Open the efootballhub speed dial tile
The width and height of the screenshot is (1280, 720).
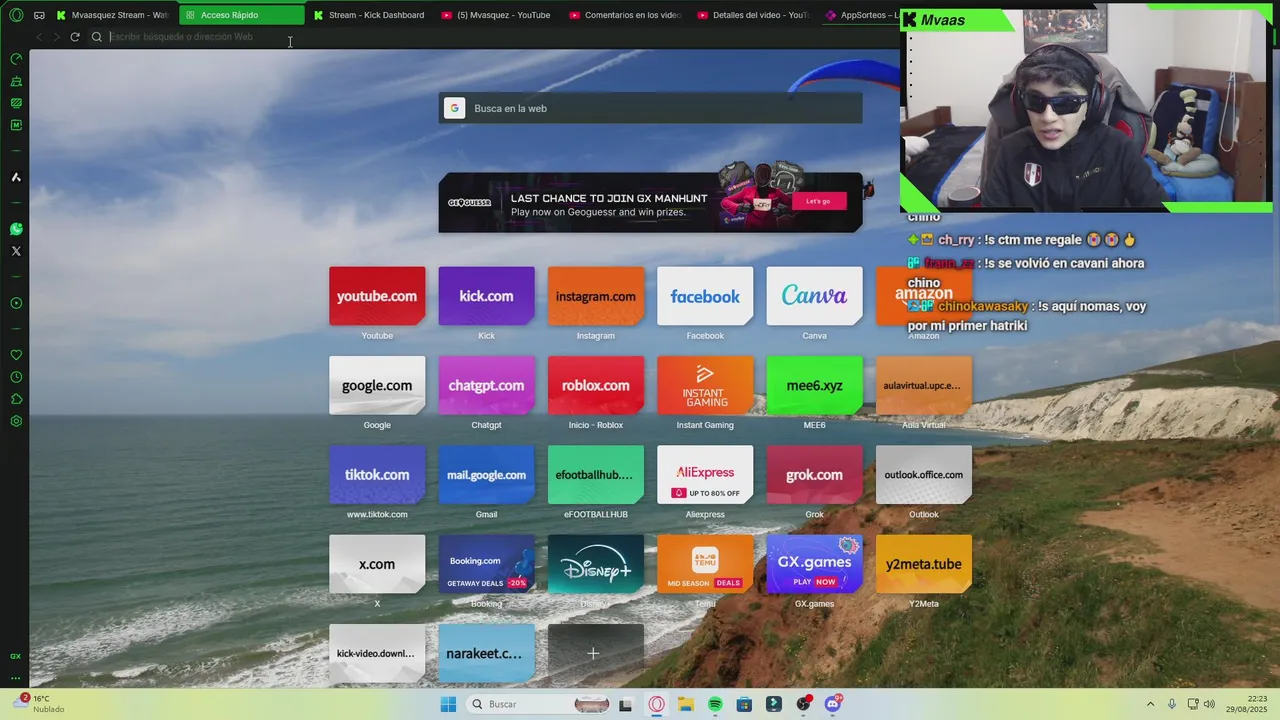596,475
